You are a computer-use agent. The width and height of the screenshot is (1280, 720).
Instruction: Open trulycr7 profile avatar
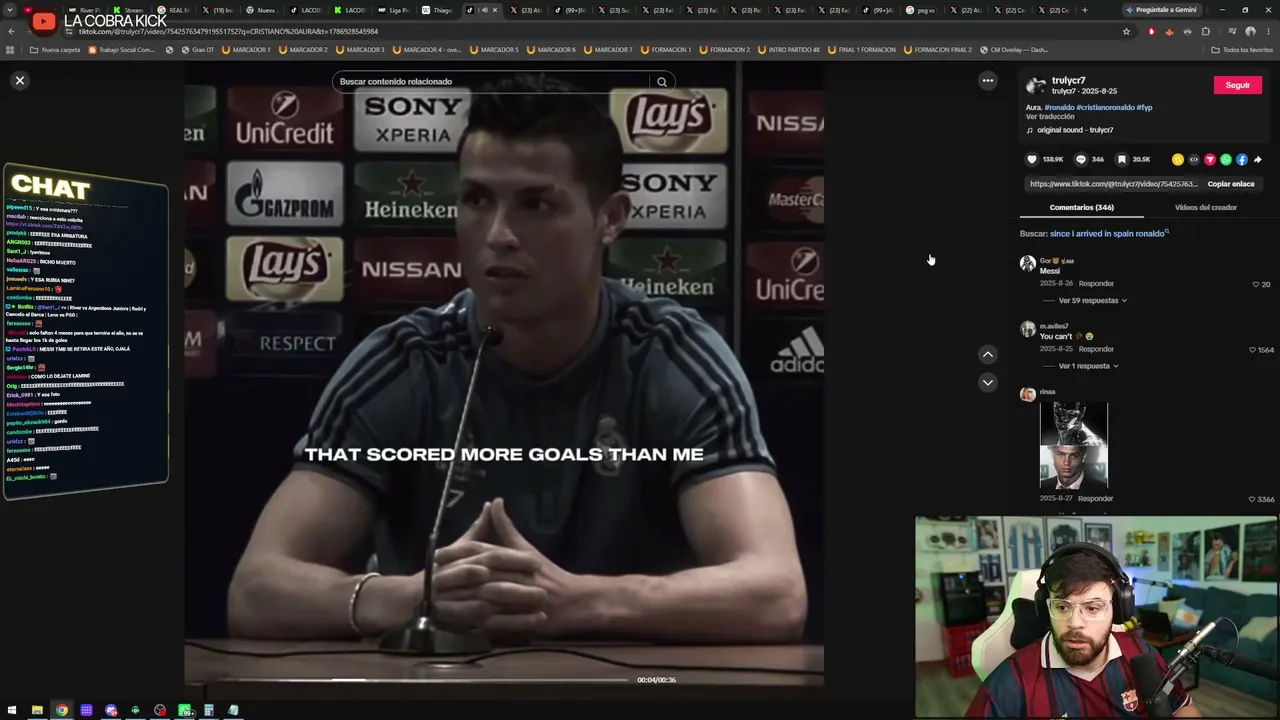(1036, 86)
